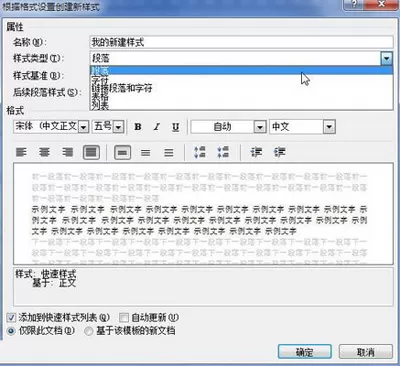
Task: Choose 表格 from style type list
Action: point(241,97)
